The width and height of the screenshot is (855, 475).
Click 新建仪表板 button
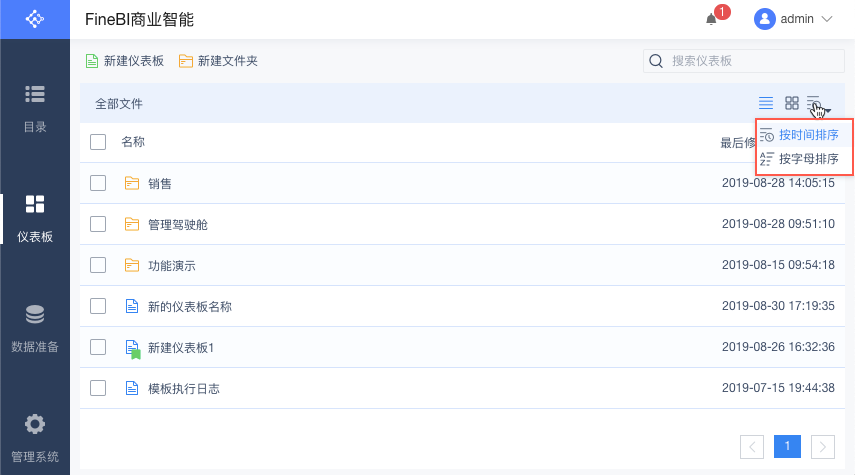pos(125,61)
